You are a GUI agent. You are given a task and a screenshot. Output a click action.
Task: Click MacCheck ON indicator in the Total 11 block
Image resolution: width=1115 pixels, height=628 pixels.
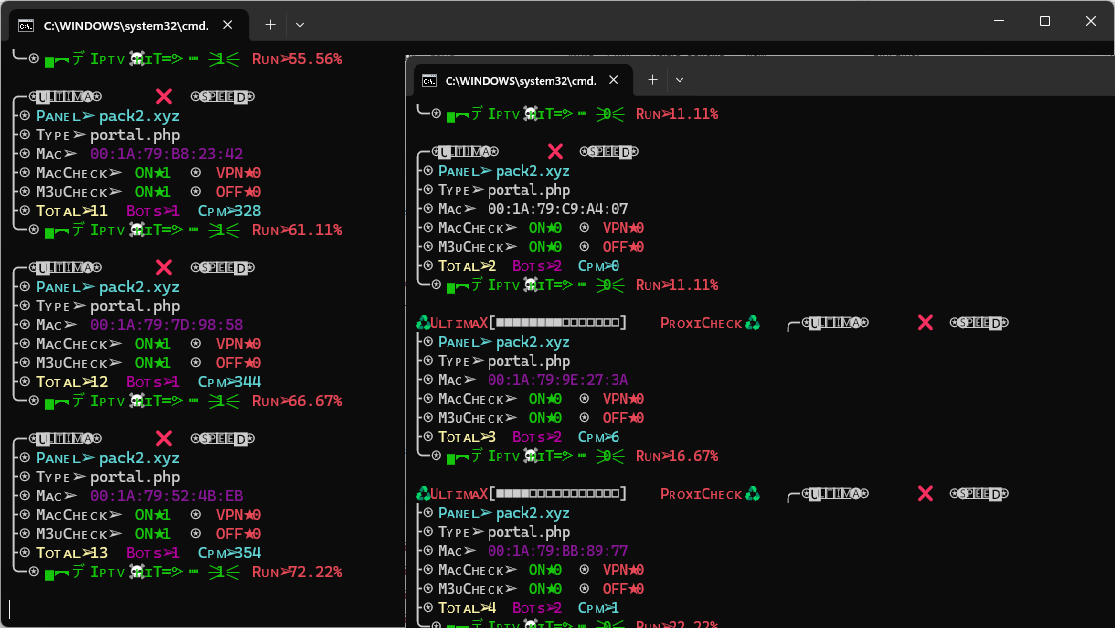[x=153, y=173]
